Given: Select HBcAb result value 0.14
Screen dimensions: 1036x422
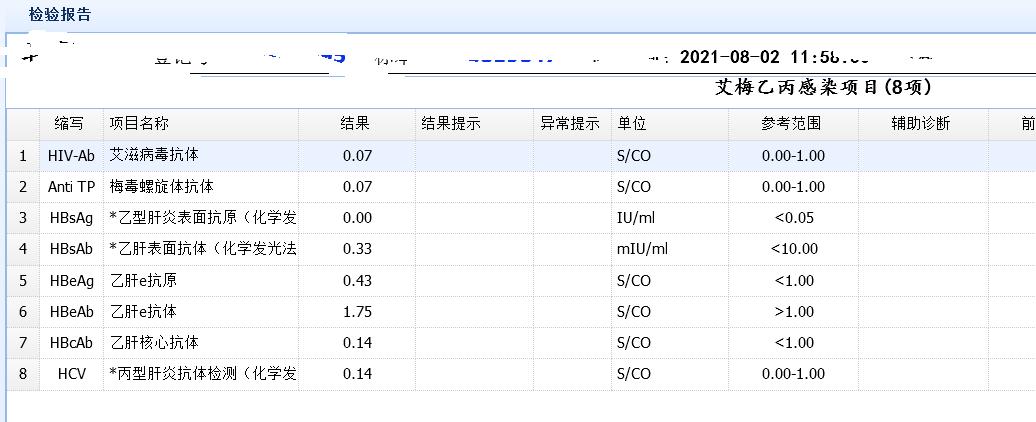Looking at the screenshot, I should [x=357, y=343].
